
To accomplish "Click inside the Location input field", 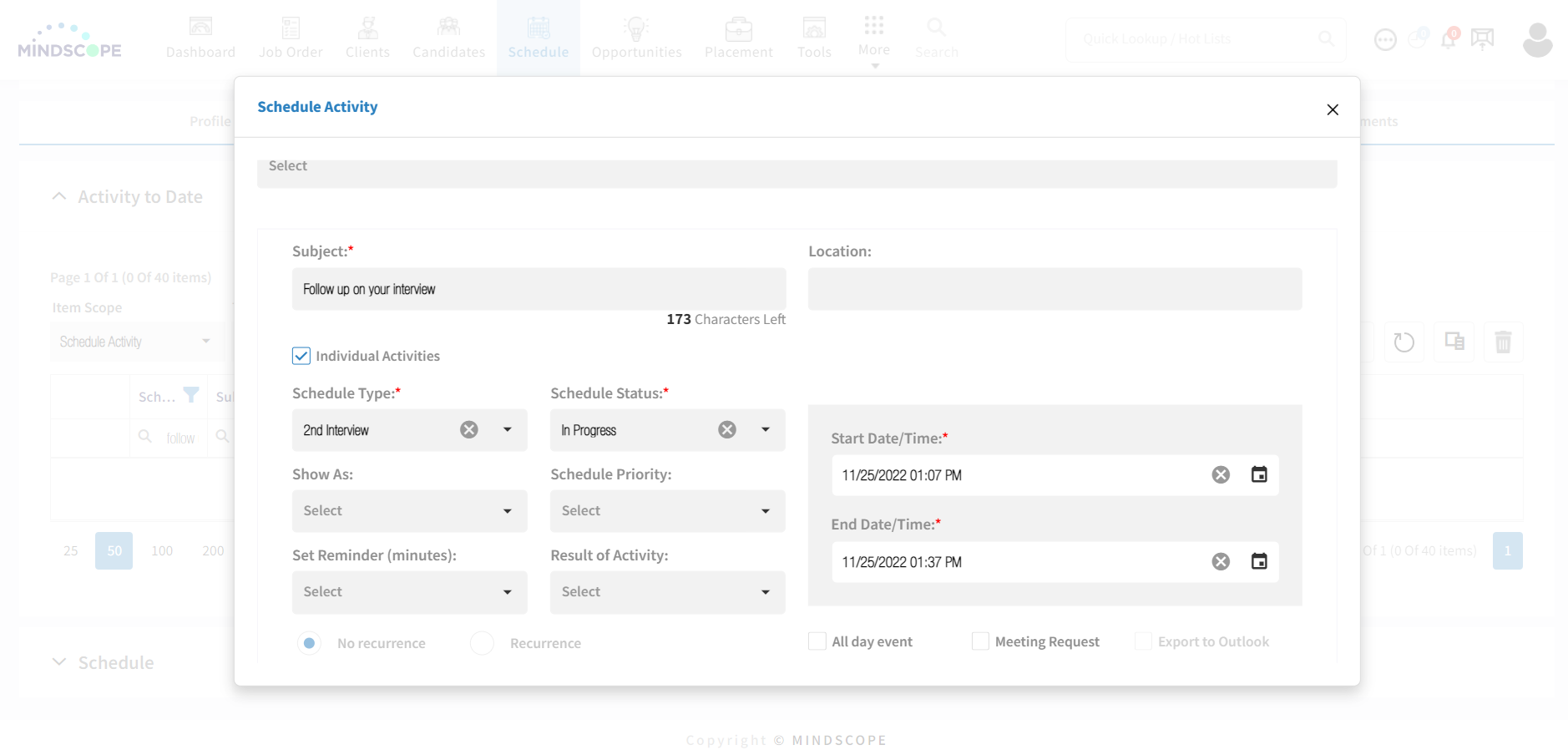I will [x=1055, y=289].
